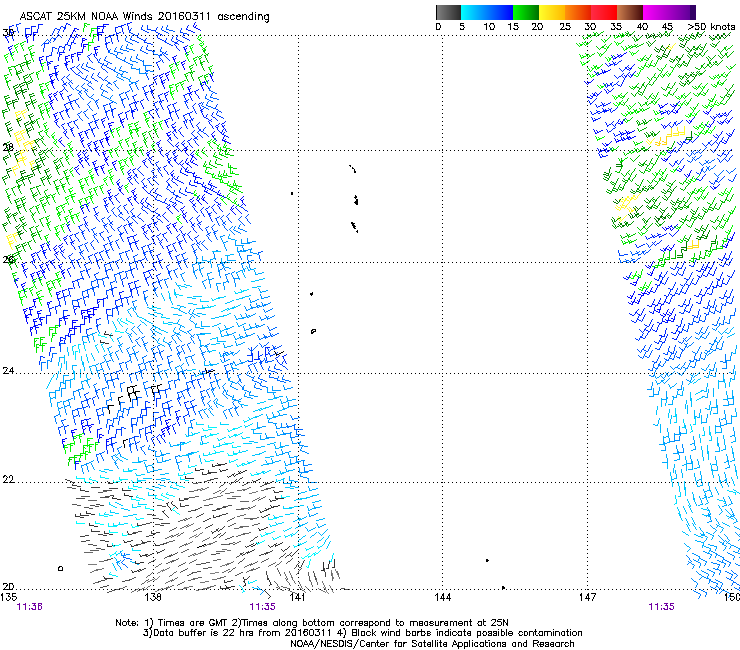Click the latitude label '24' on the left axis
This screenshot has width=740, height=650.
tap(8, 371)
